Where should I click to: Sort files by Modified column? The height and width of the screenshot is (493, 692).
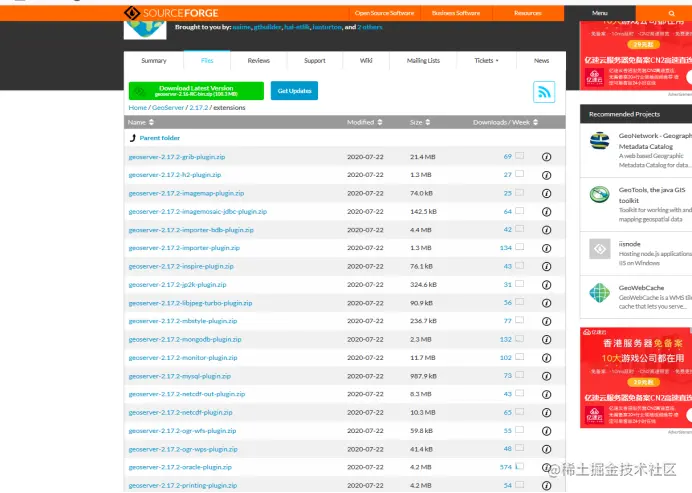(x=365, y=122)
